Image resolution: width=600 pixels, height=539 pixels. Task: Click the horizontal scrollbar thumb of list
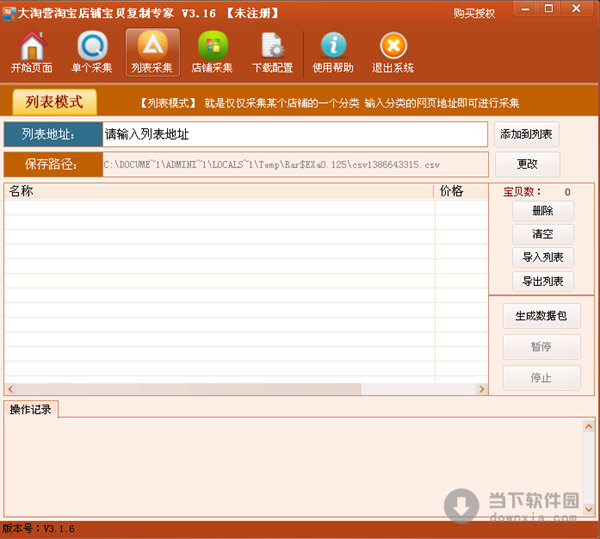click(x=189, y=389)
